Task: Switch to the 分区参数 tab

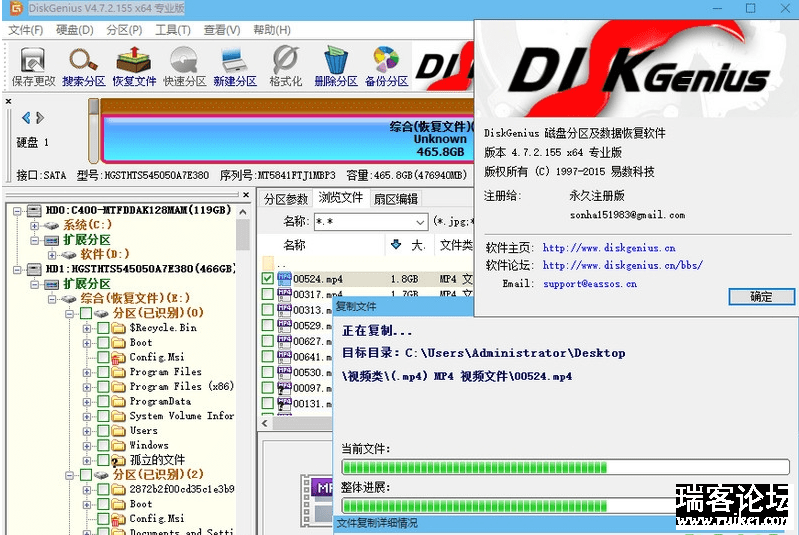Action: [x=286, y=199]
